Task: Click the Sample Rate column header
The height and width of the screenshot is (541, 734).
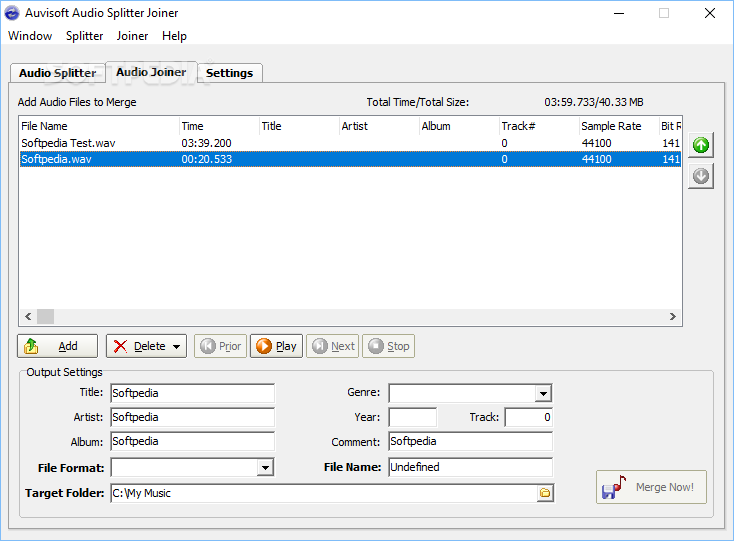Action: click(x=619, y=126)
